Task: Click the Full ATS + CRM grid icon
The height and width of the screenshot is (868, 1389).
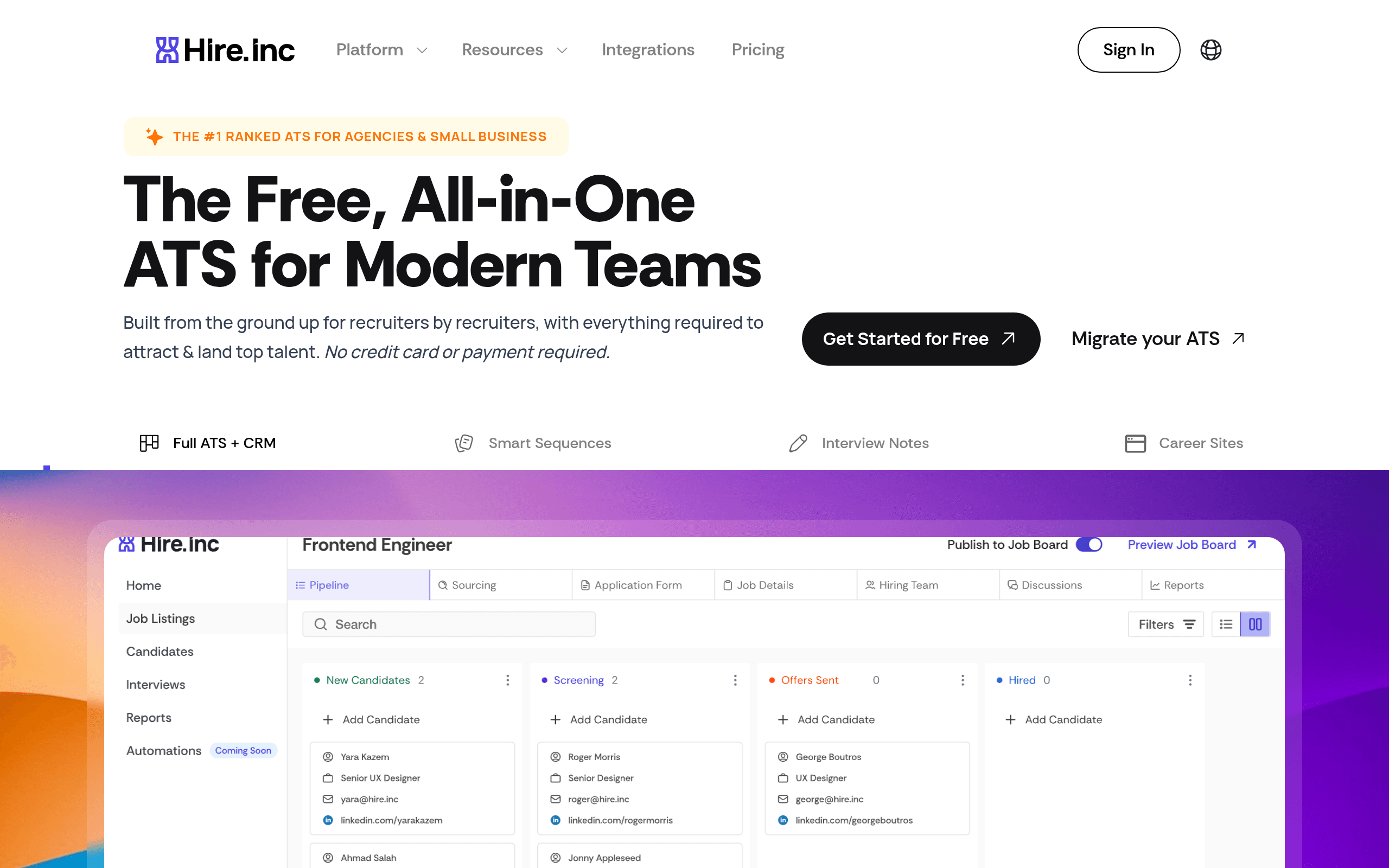Action: (149, 443)
